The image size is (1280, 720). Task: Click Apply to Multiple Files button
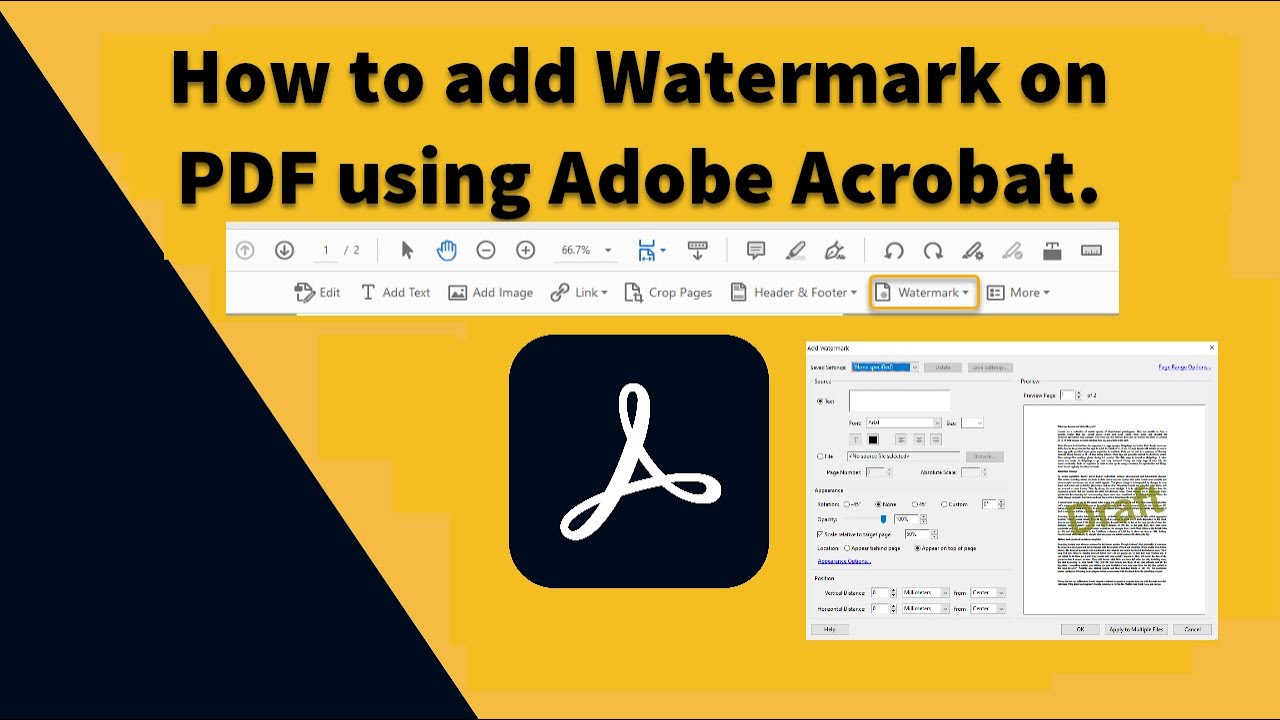(x=1136, y=629)
